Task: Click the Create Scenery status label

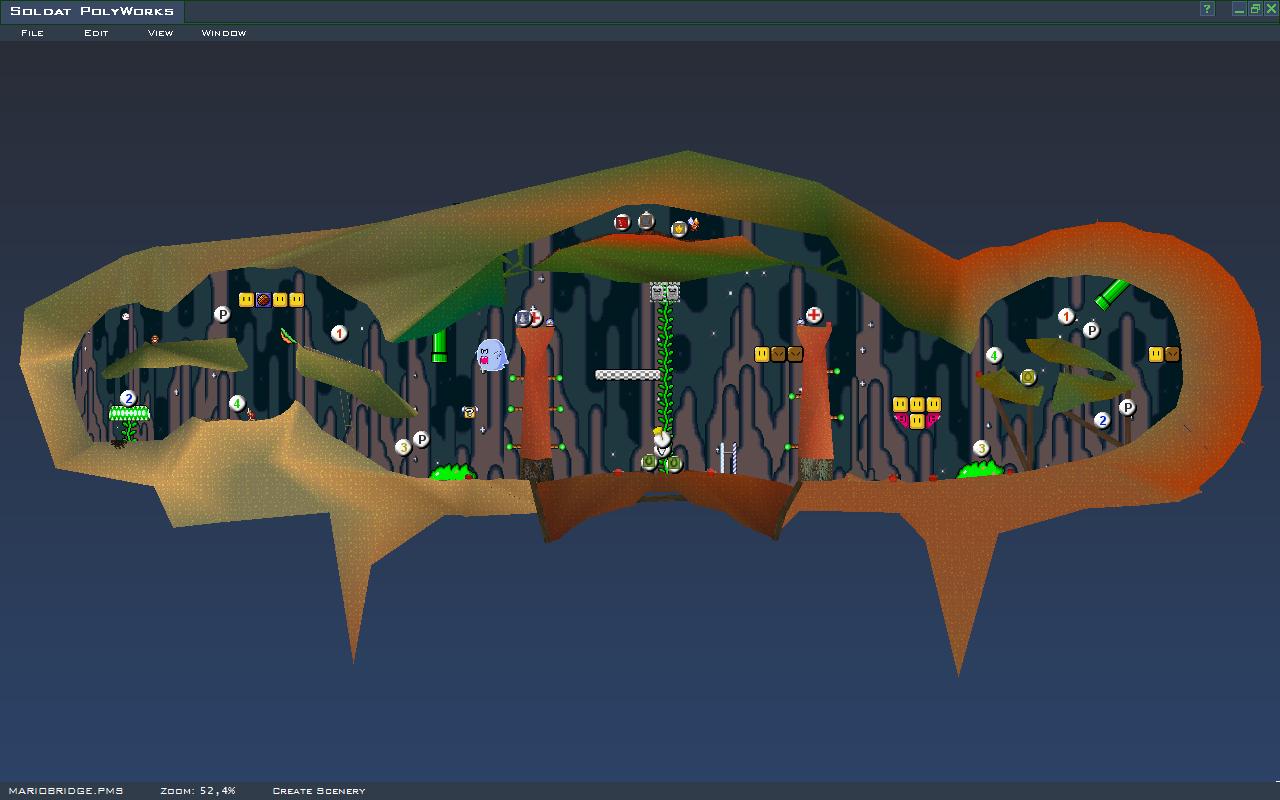Action: coord(319,791)
